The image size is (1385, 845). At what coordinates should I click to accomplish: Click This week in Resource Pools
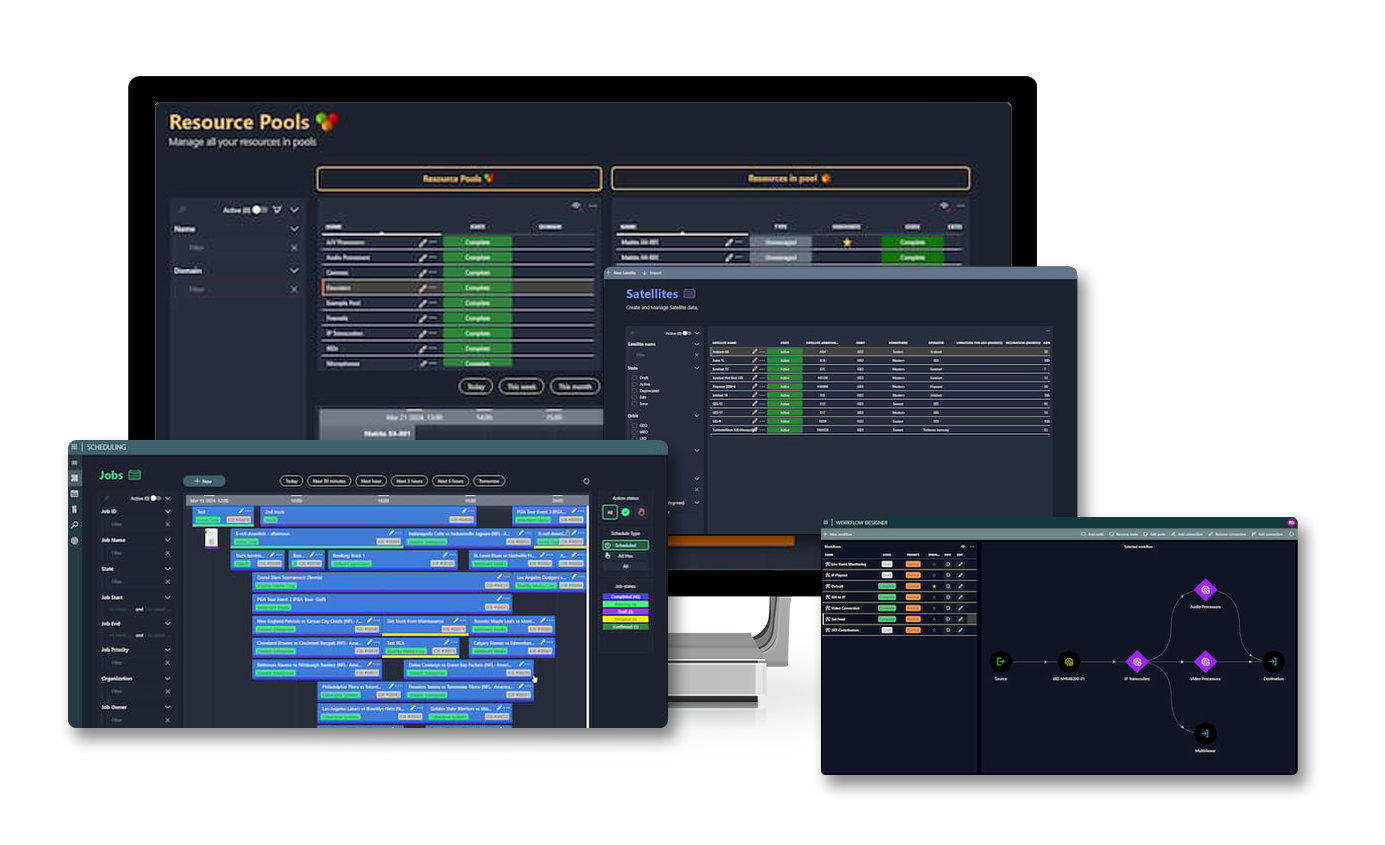point(522,386)
